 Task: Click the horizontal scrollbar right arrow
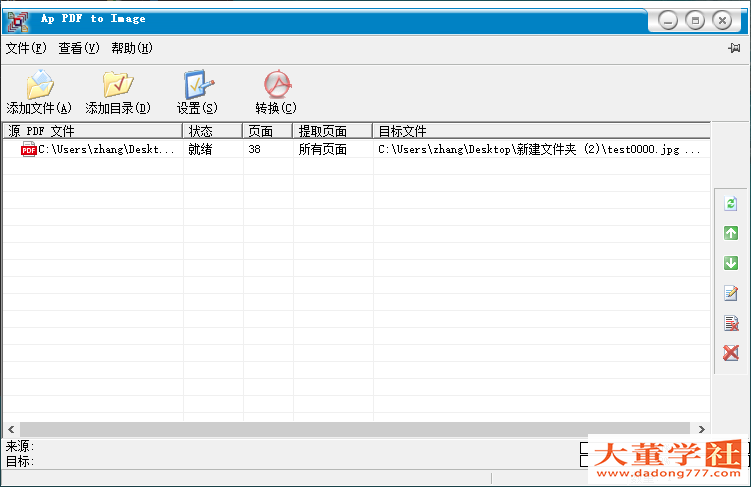702,429
